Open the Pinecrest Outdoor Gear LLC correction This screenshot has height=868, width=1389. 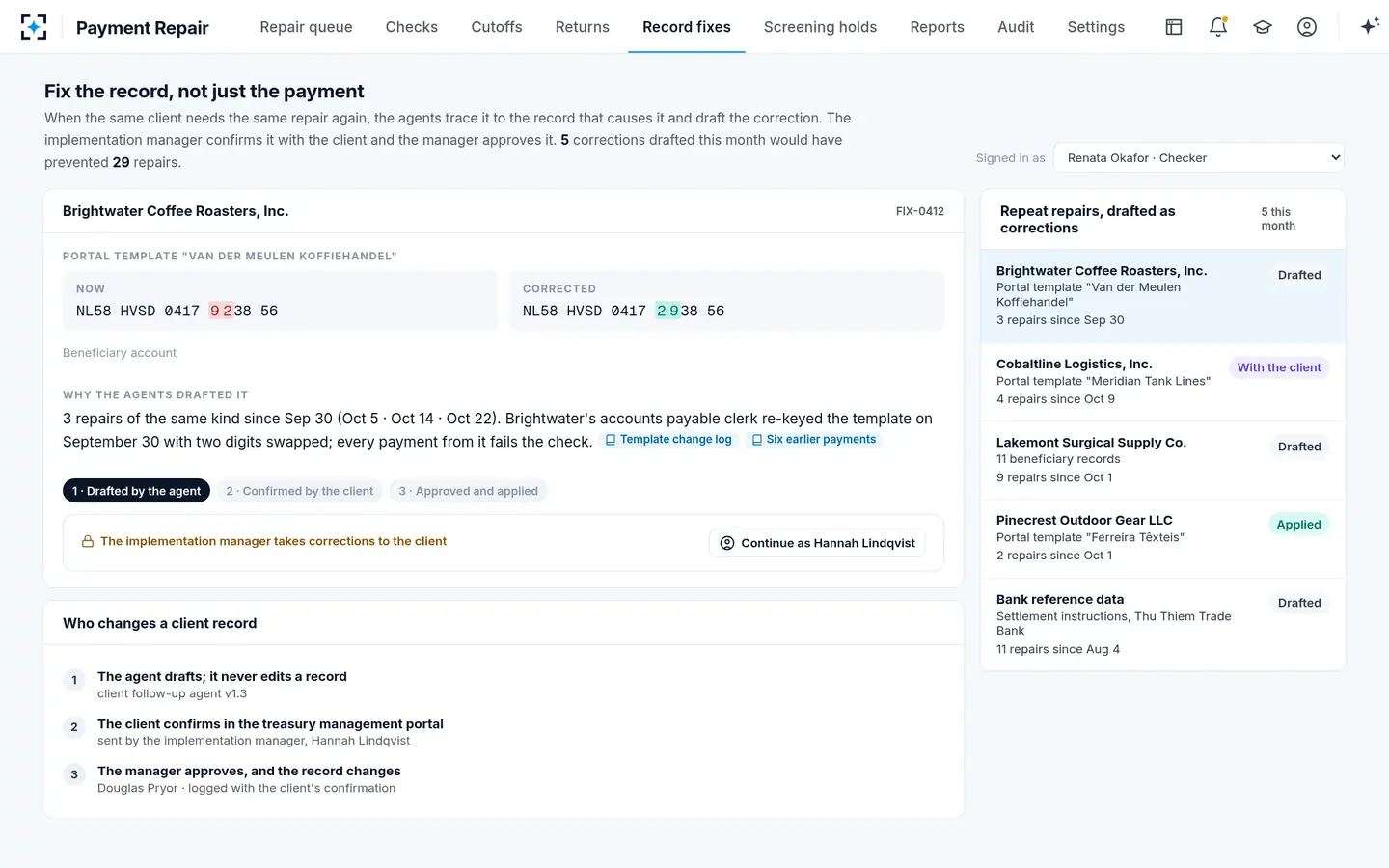point(1162,538)
